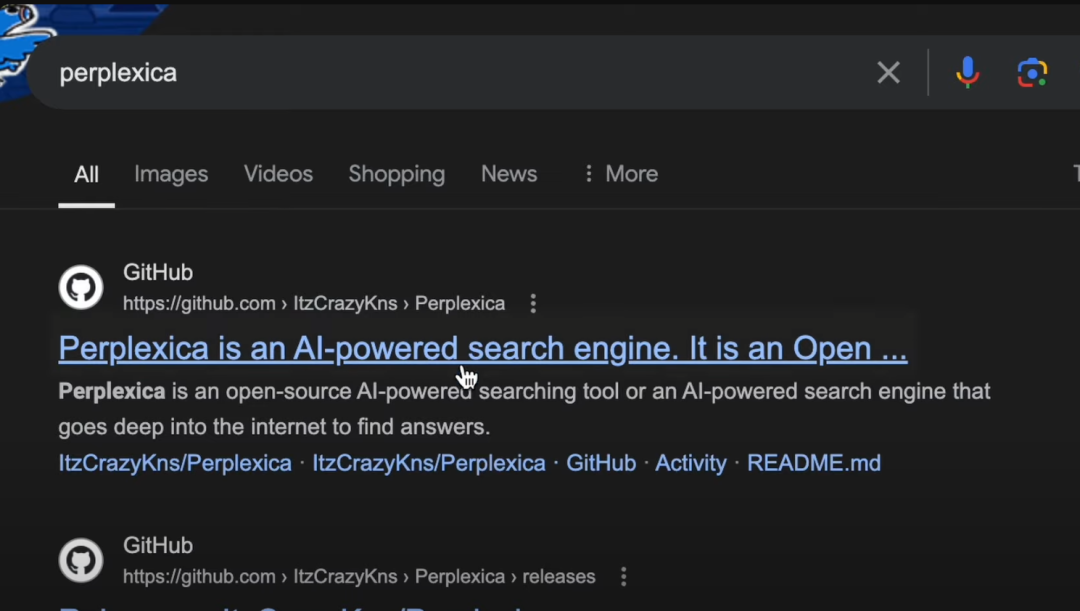
Task: Open the Shopping results tab
Action: coord(396,174)
